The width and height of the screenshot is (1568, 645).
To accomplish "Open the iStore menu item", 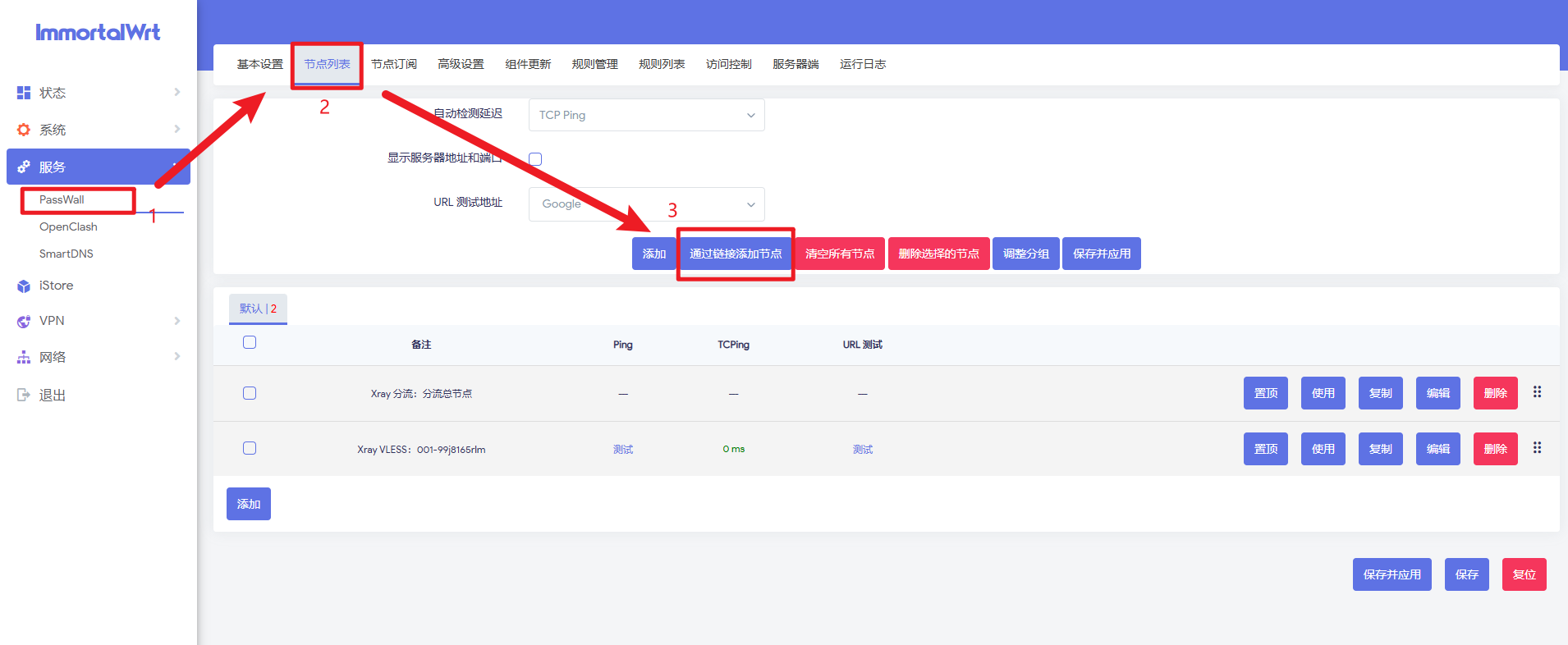I will point(56,286).
